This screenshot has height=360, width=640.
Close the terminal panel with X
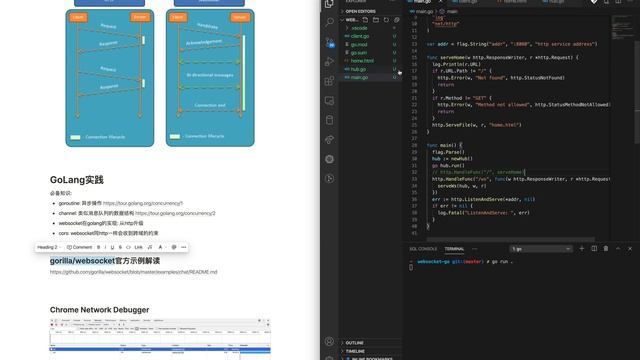click(630, 248)
